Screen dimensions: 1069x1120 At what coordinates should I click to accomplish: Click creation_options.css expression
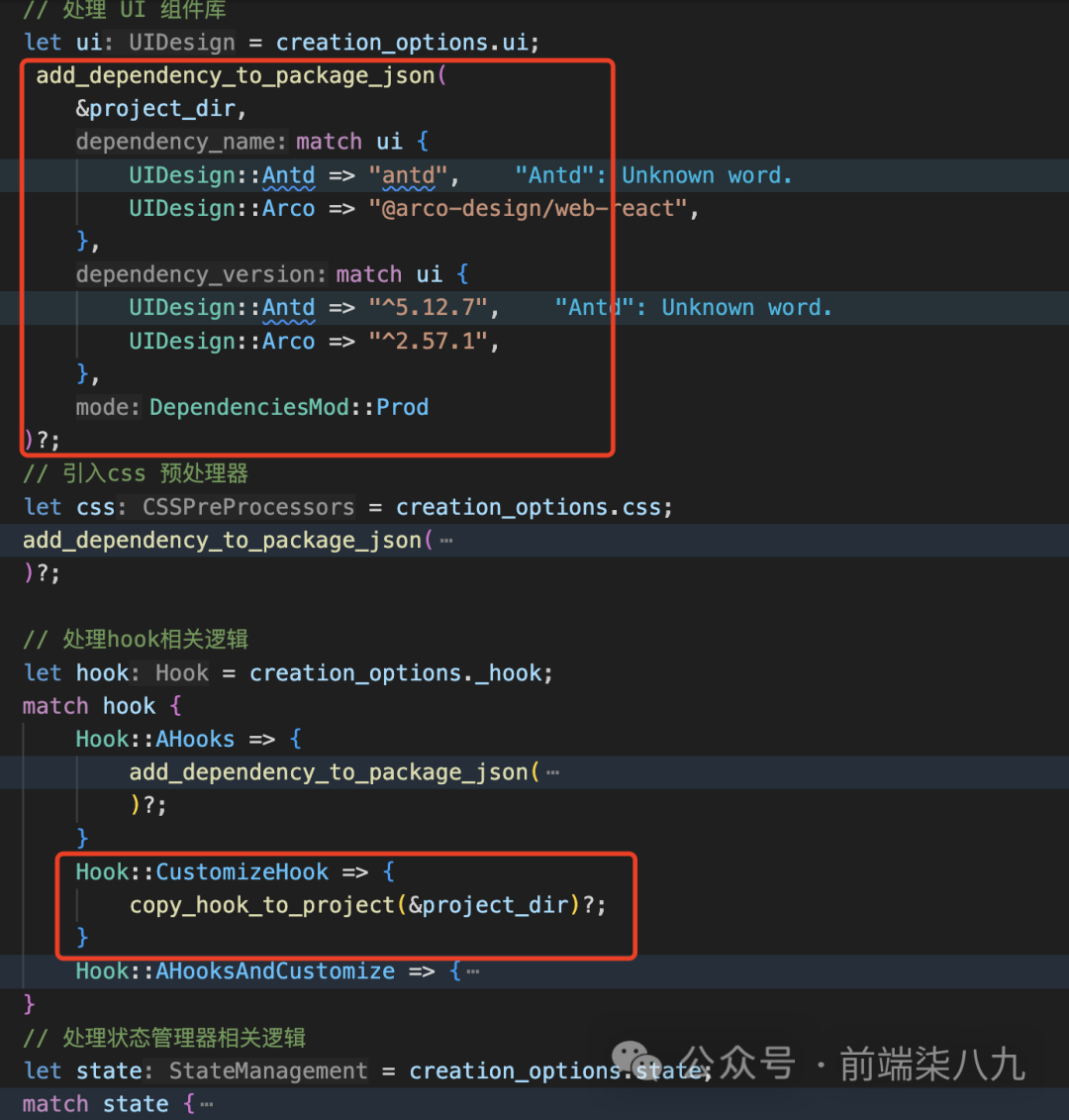[x=528, y=507]
